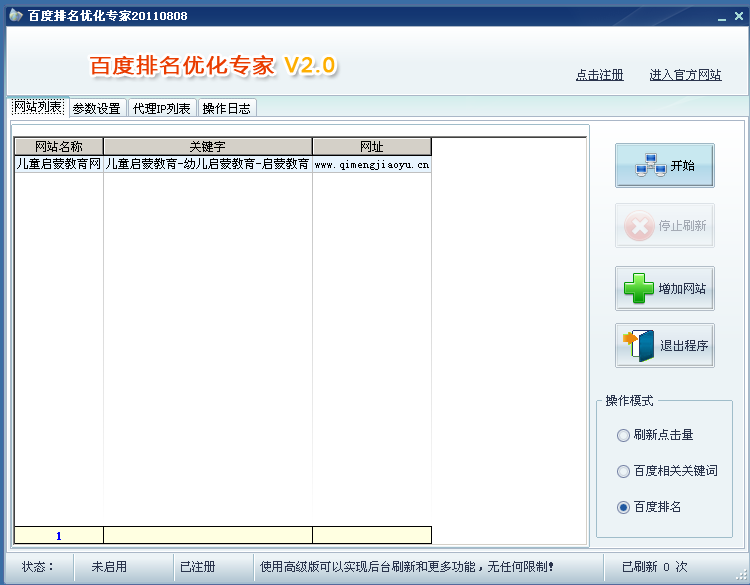Click the 网址 column header

[x=372, y=146]
